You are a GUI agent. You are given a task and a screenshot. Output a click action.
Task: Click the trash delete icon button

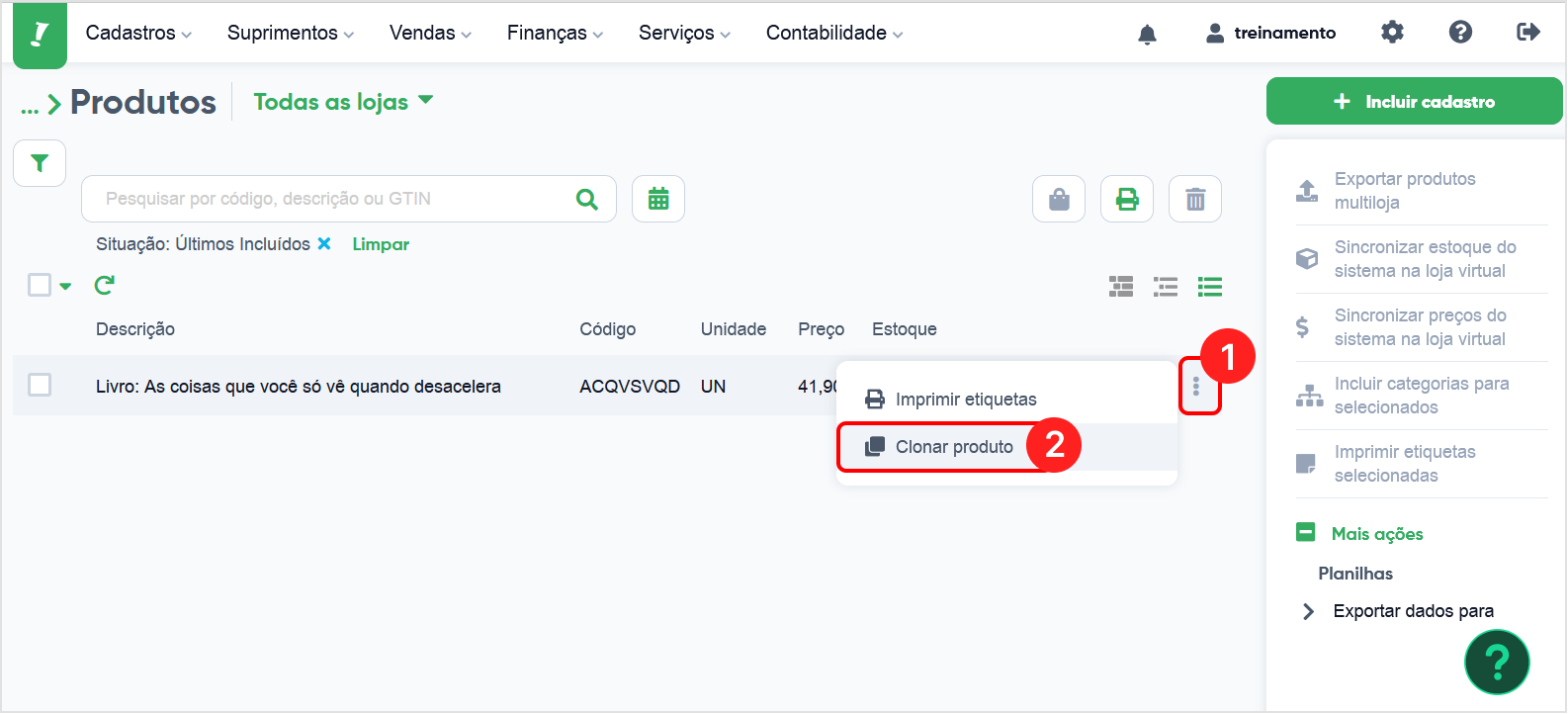1195,200
